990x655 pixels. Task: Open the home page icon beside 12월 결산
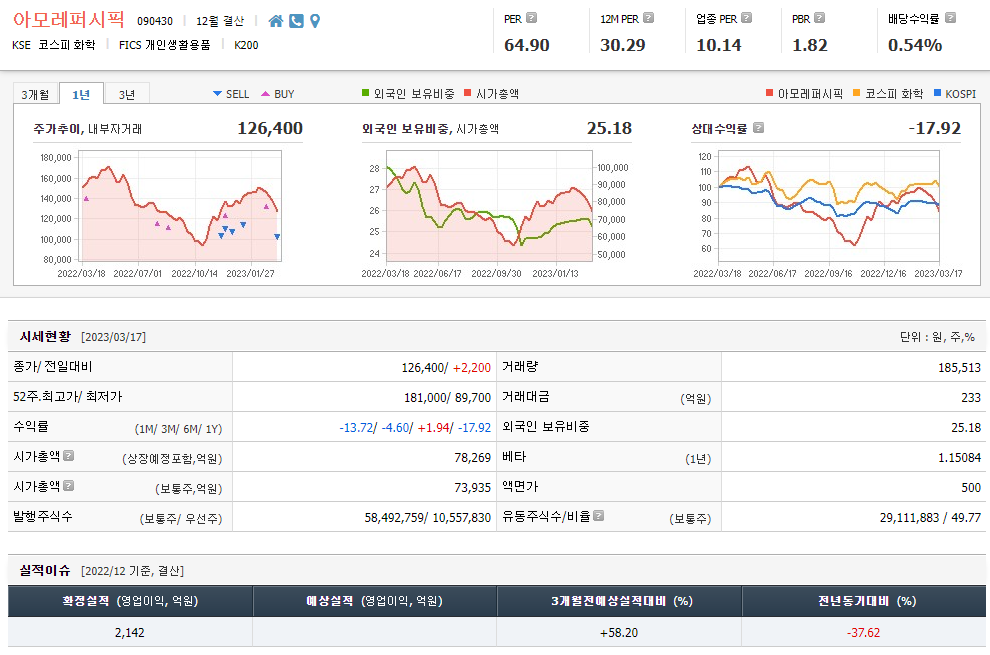click(275, 21)
